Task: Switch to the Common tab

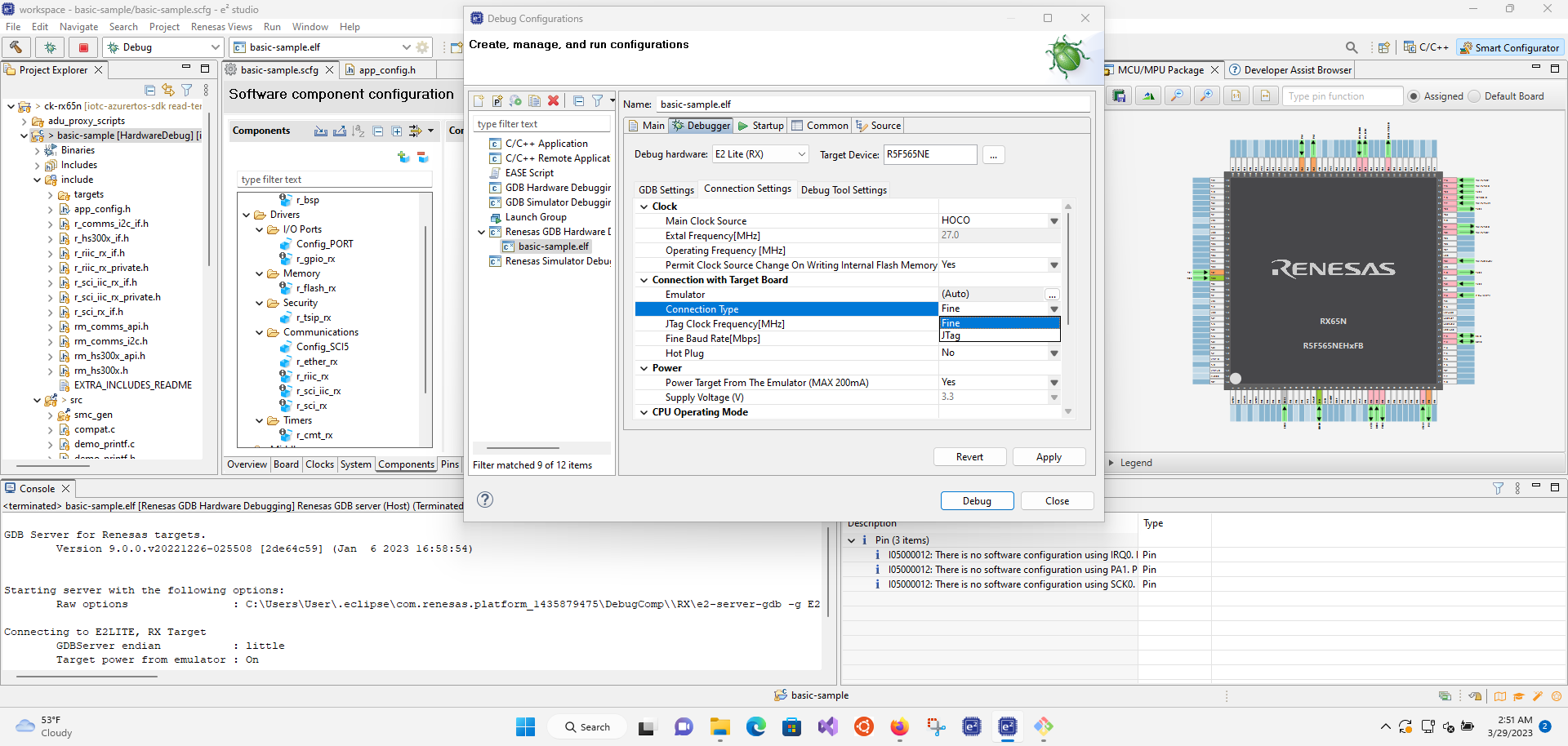Action: [x=820, y=126]
